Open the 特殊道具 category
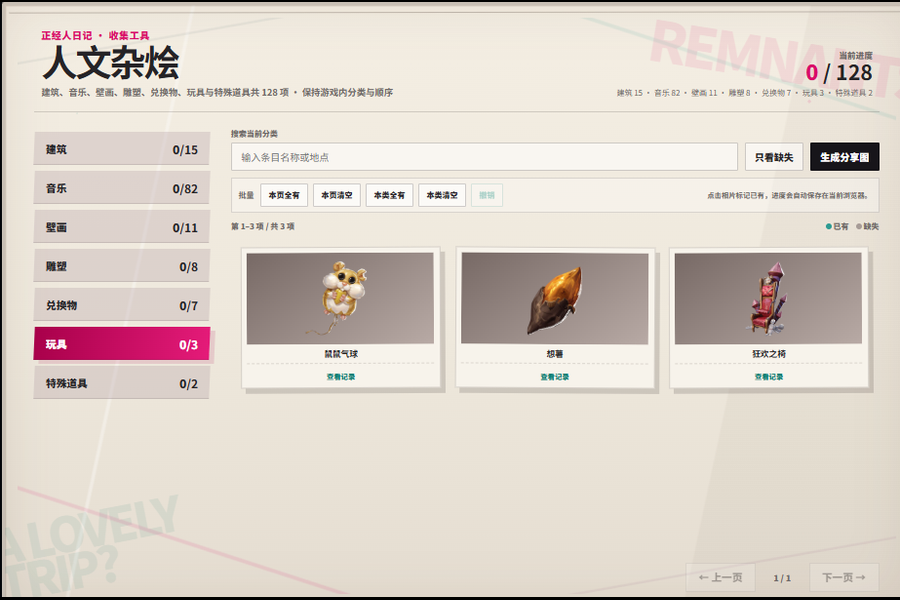The height and width of the screenshot is (600, 900). [x=122, y=384]
